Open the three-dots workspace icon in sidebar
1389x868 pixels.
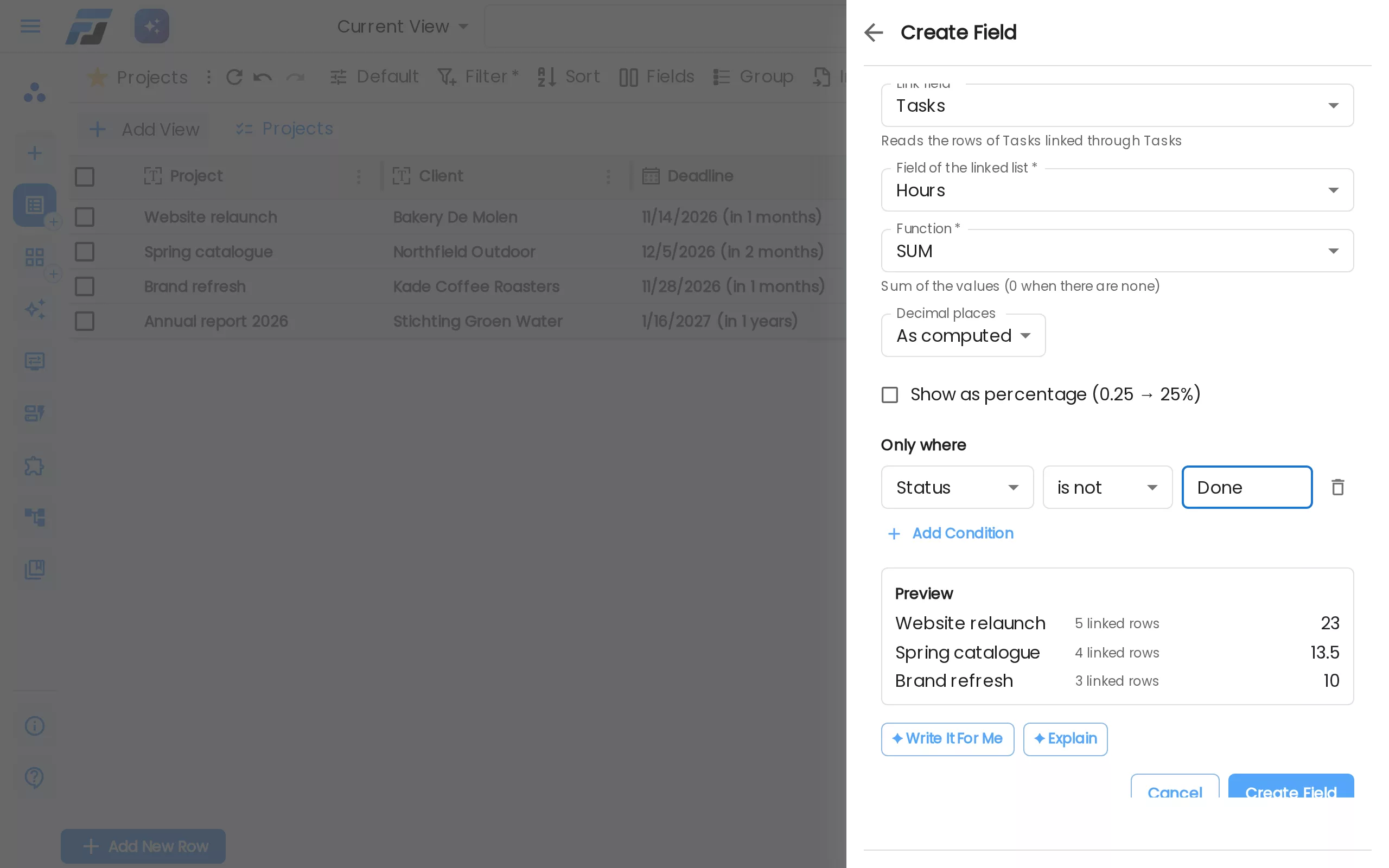pos(34,92)
